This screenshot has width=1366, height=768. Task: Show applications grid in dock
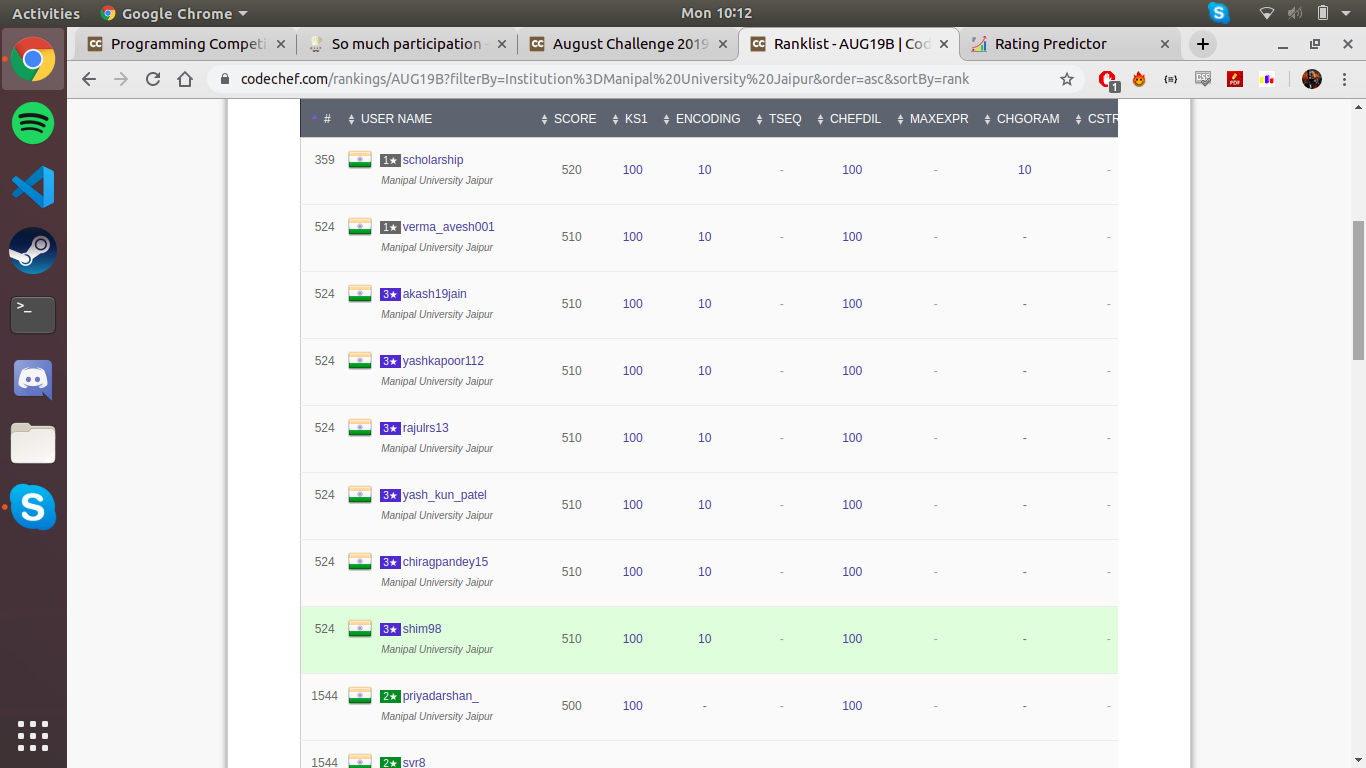33,735
